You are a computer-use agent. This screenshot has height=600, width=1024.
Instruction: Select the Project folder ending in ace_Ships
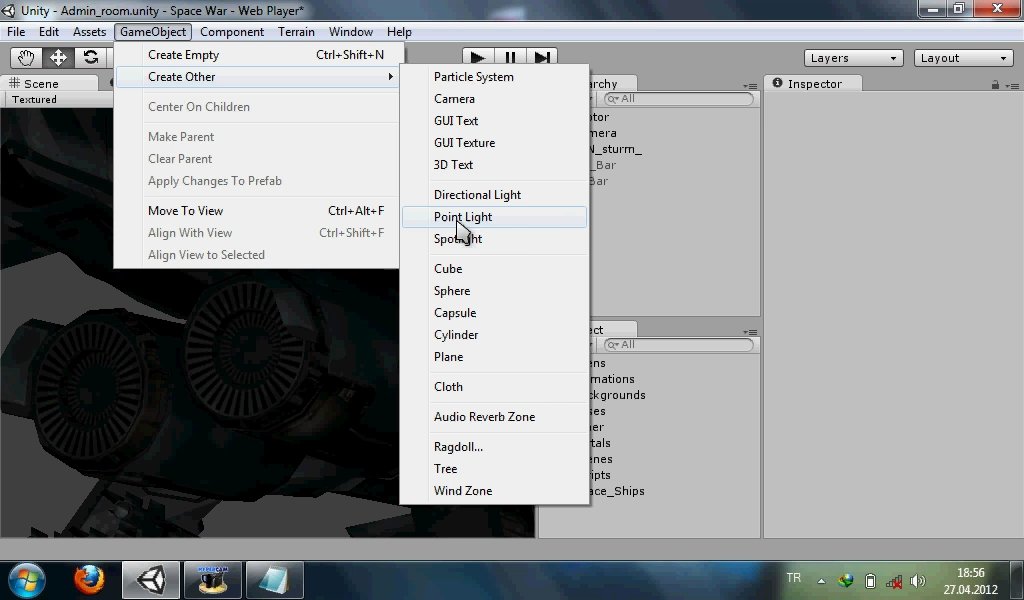point(616,491)
